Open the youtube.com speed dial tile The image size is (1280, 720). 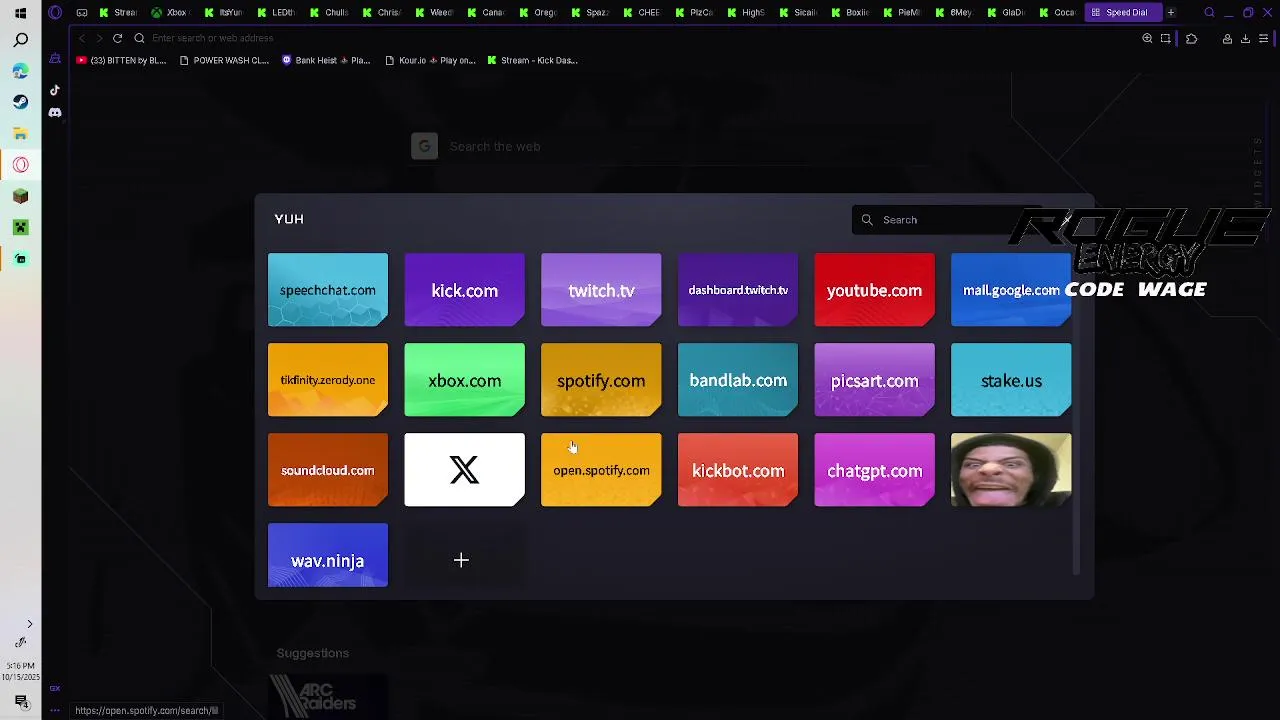[x=874, y=290]
